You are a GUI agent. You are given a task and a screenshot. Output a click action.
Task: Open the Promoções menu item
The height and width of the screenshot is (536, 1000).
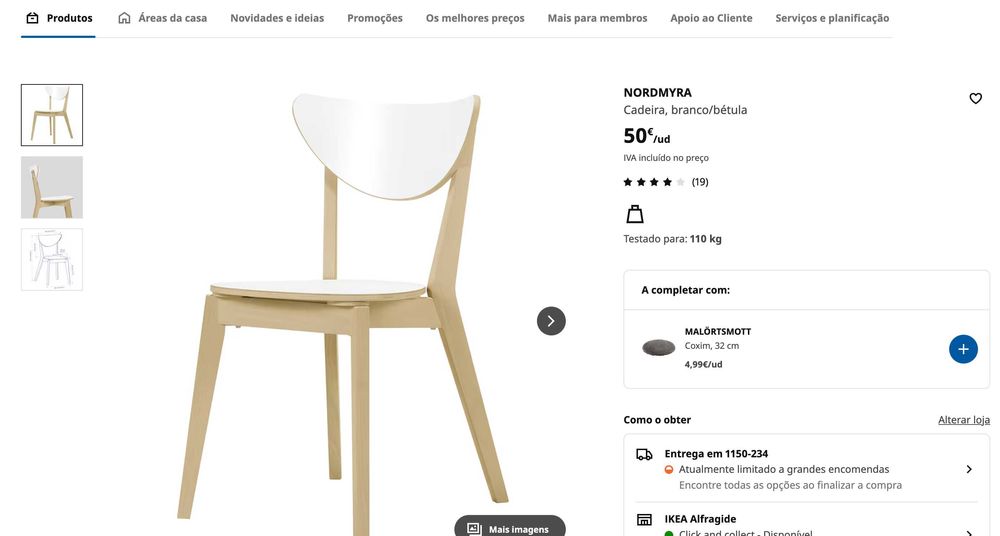(375, 18)
